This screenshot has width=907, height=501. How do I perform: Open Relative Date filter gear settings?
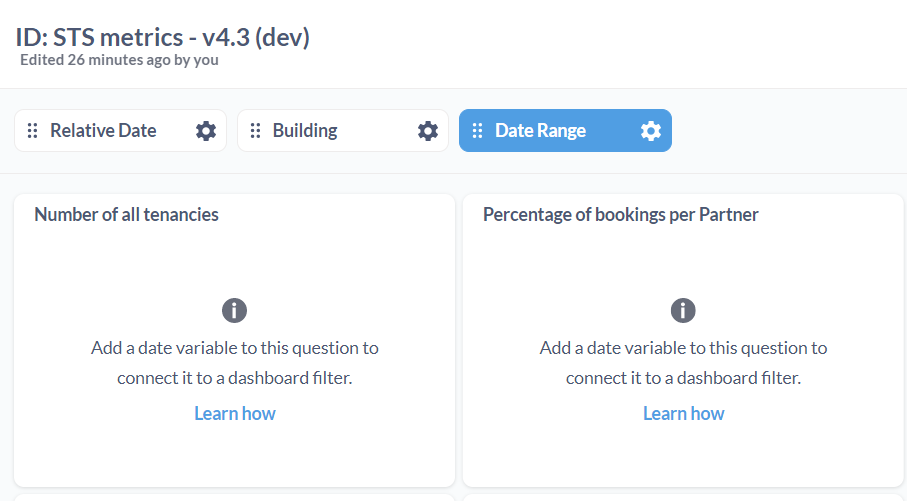(x=206, y=131)
